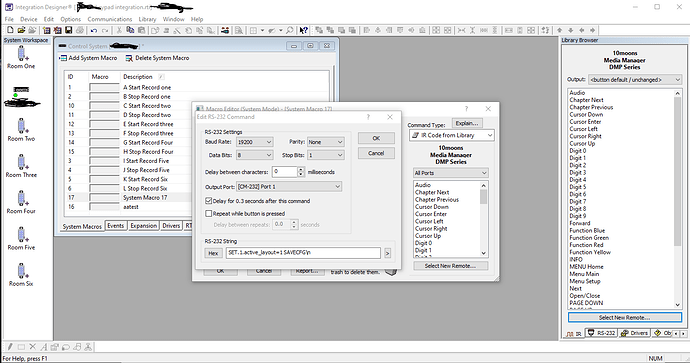Open the Baud Rate dropdown
690x363 pixels.
click(x=255, y=142)
